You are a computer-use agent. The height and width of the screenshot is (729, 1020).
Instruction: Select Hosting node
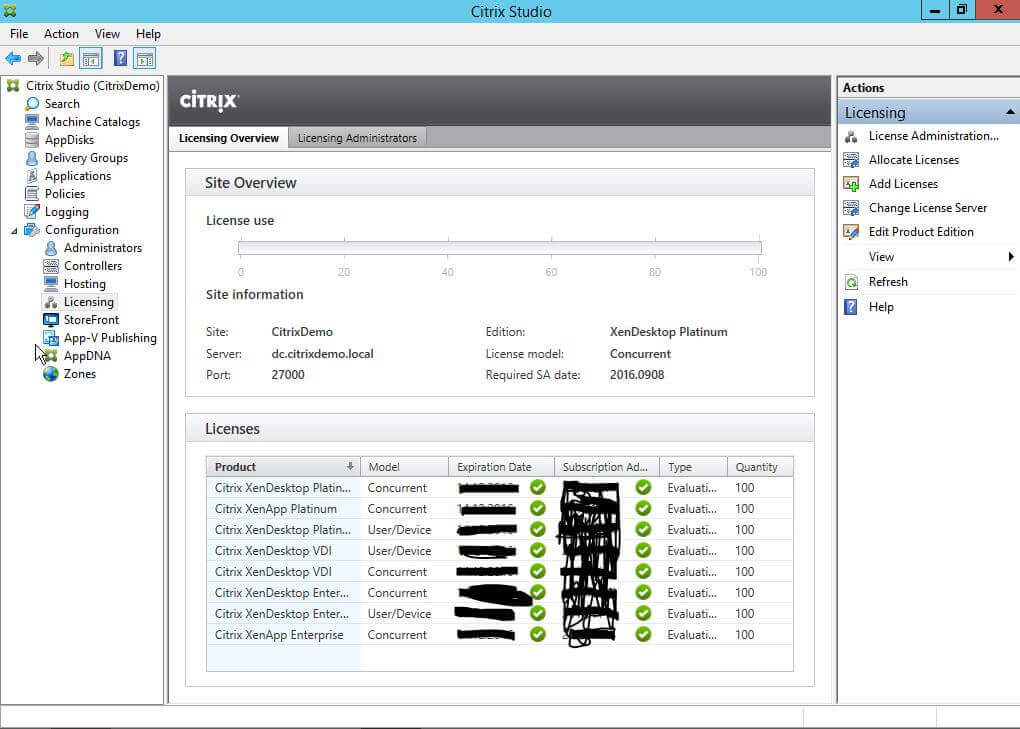85,284
